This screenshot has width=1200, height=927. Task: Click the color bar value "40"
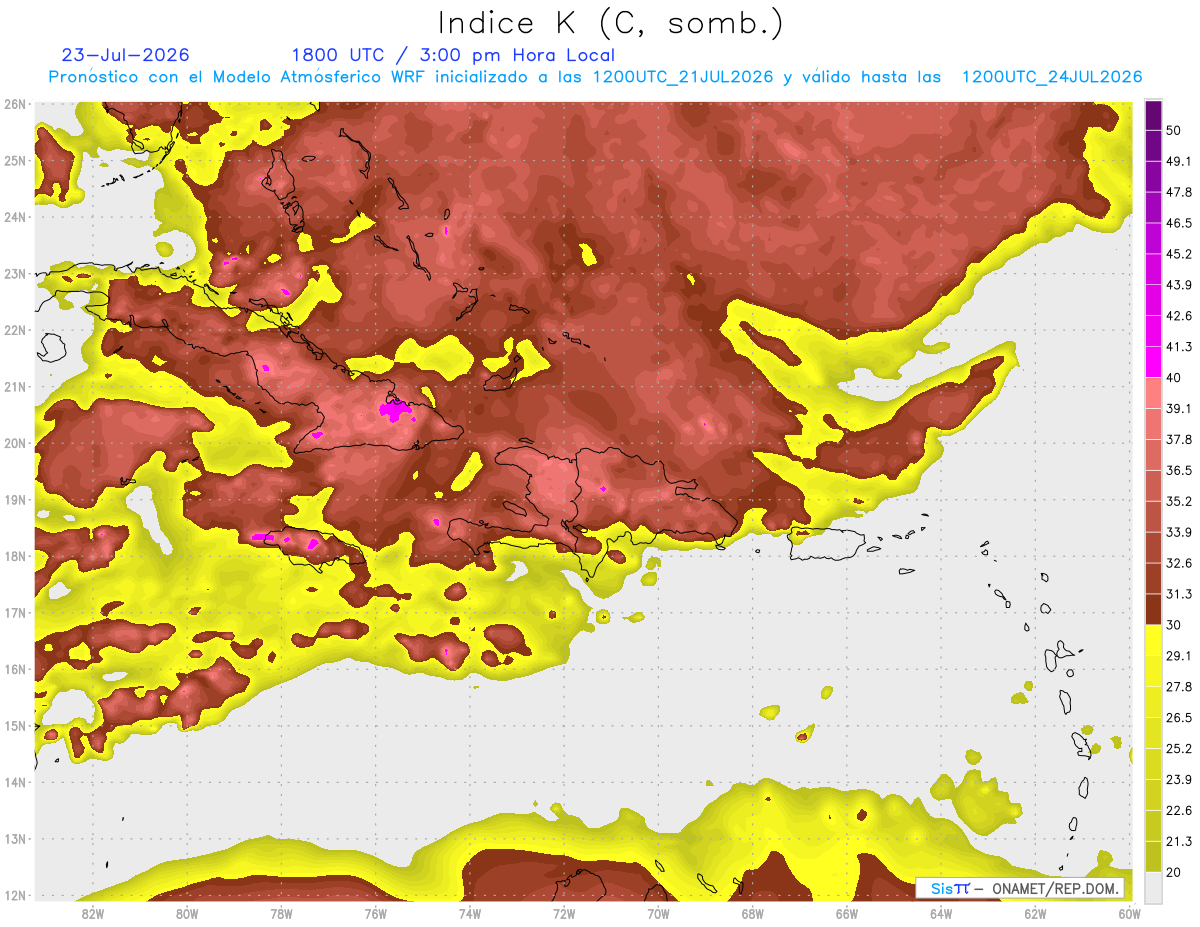click(1173, 377)
